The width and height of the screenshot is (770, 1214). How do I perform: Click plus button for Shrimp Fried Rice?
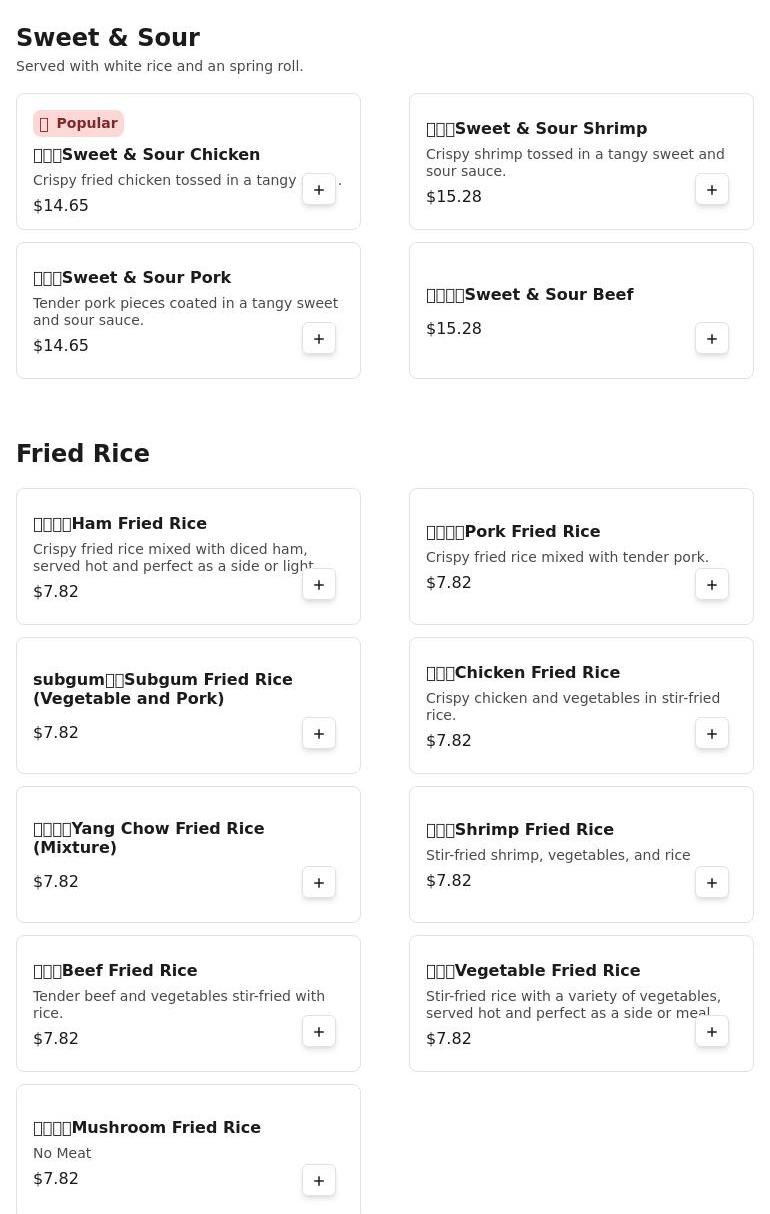(x=712, y=883)
